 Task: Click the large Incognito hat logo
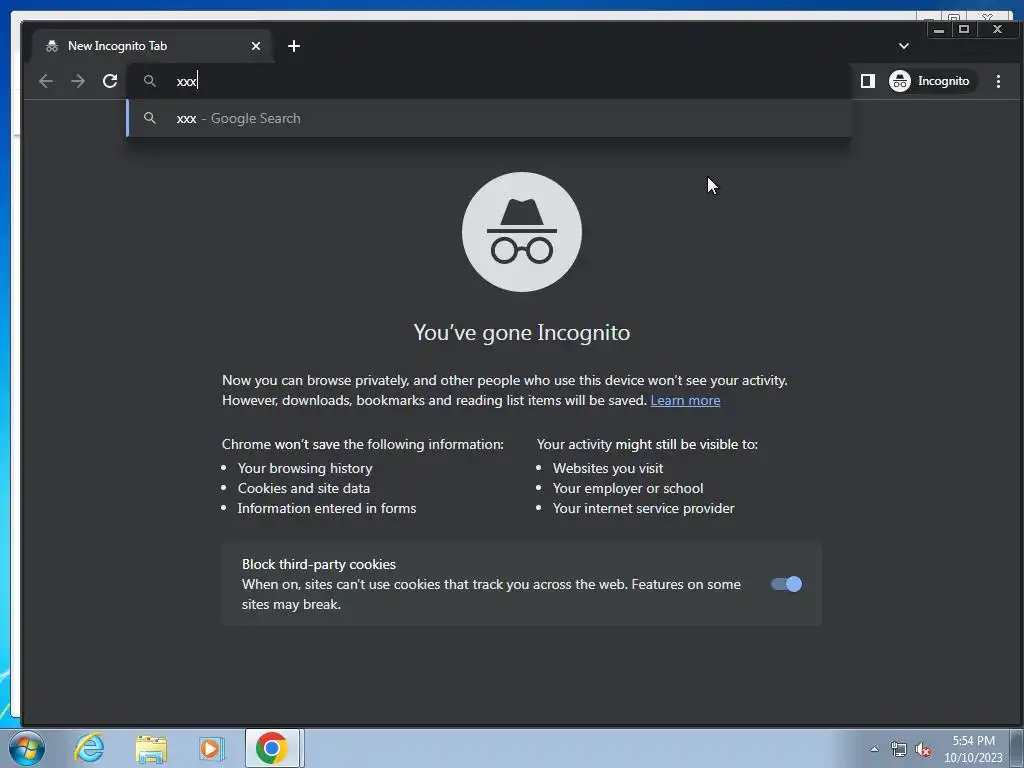522,232
